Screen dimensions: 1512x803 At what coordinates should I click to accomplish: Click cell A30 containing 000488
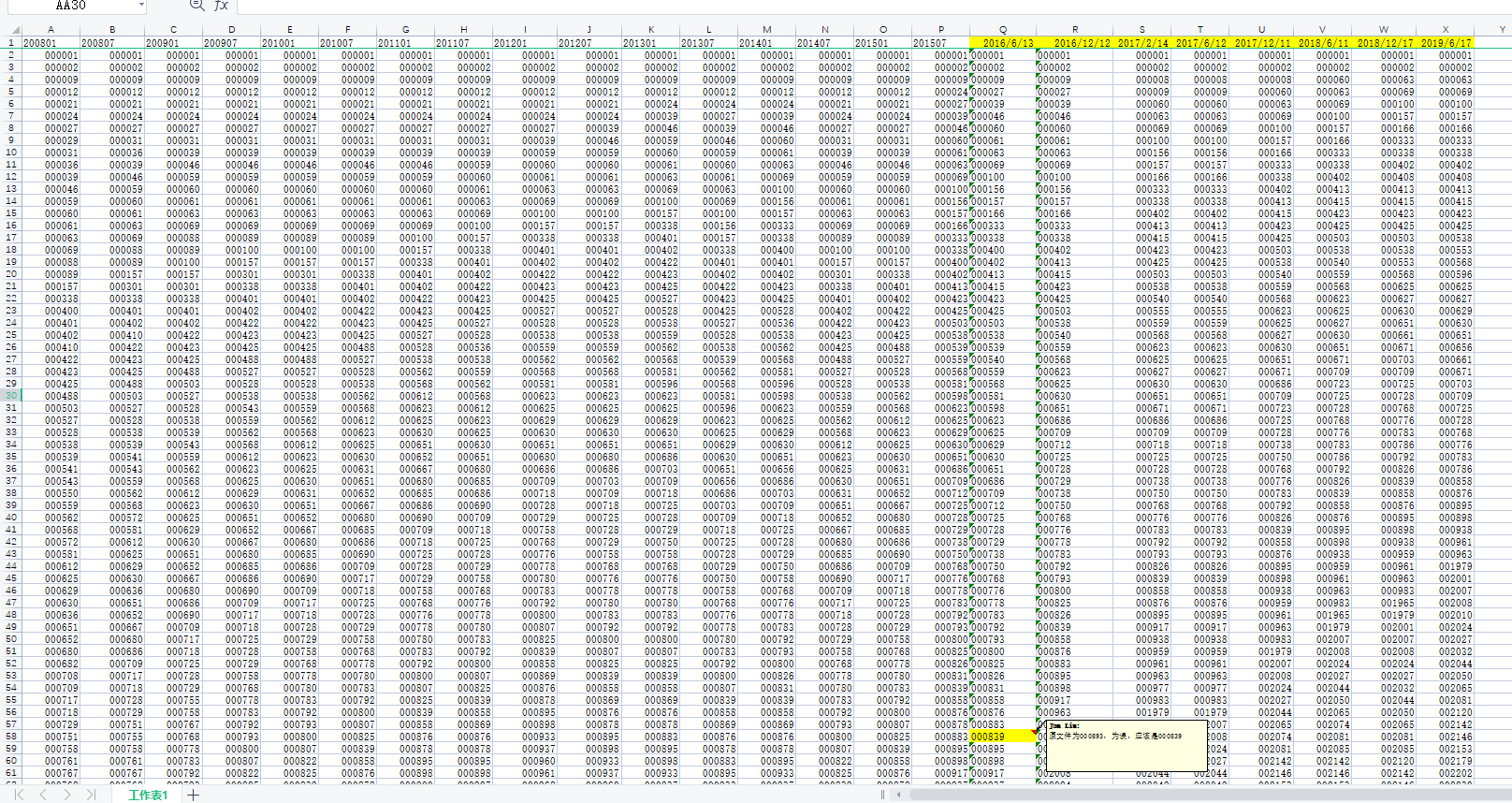pyautogui.click(x=51, y=396)
